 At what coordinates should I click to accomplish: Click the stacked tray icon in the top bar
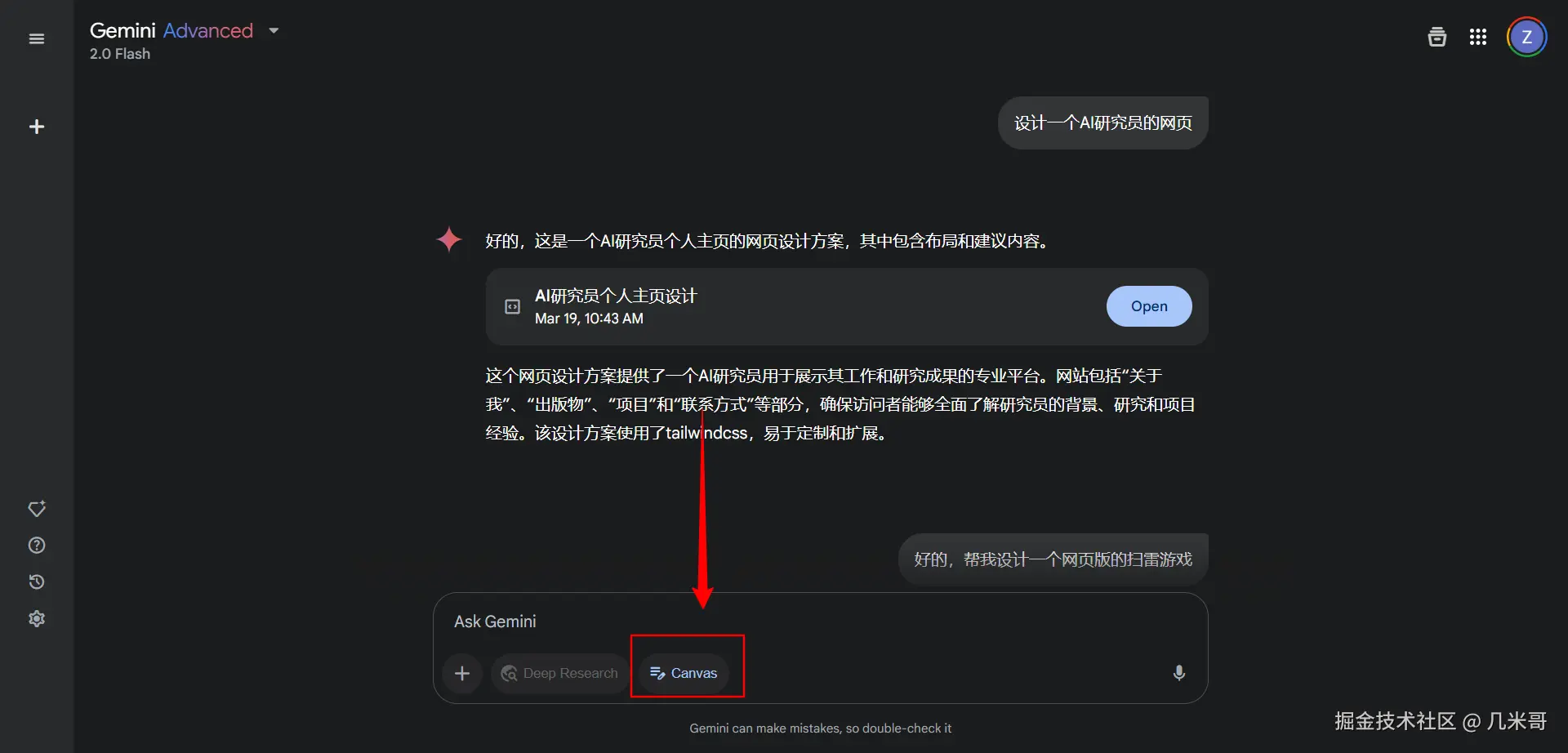pyautogui.click(x=1437, y=37)
